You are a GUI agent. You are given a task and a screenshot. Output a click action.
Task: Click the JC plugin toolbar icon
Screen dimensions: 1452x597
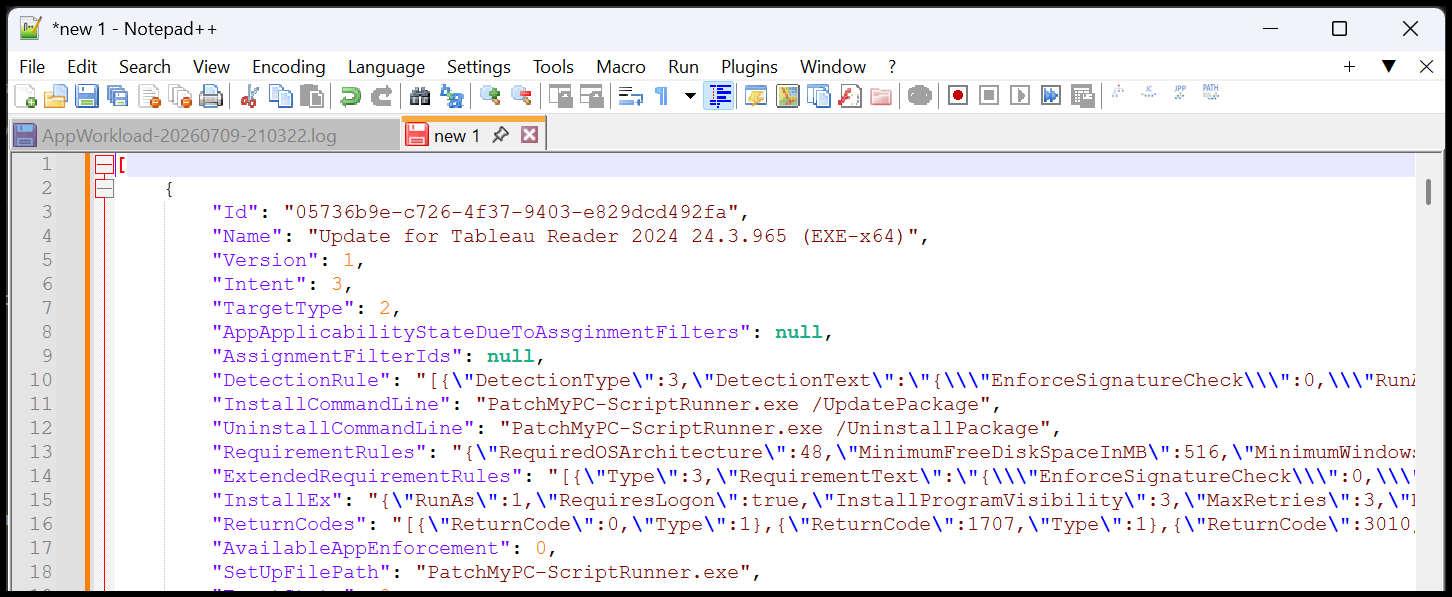click(x=1149, y=92)
